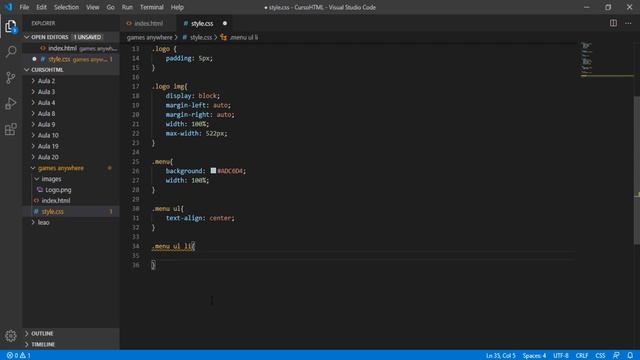This screenshot has width=640, height=360.
Task: Expand the Aula 10 folder
Action: (71, 135)
